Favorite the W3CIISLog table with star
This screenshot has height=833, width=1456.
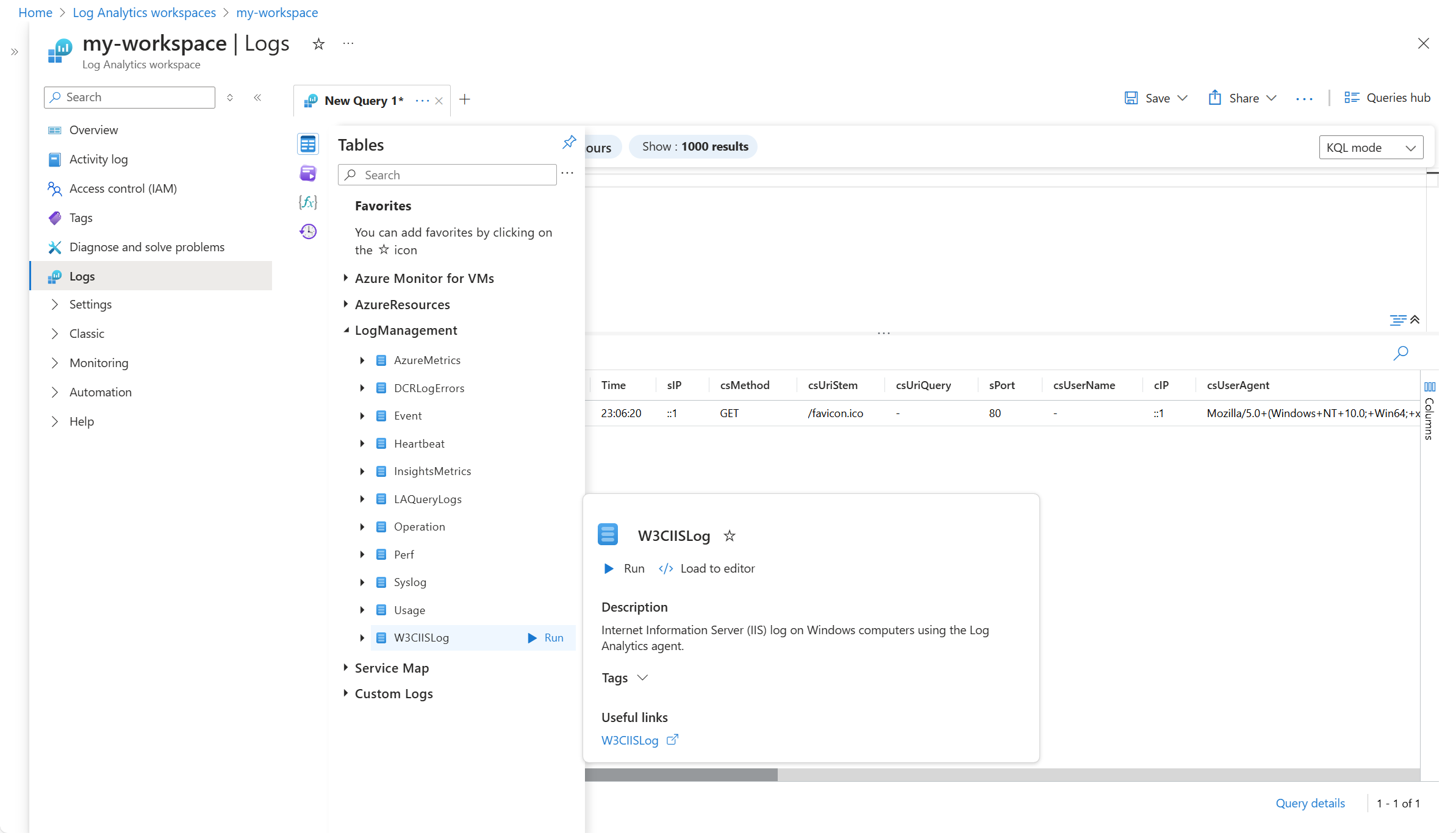pos(730,536)
